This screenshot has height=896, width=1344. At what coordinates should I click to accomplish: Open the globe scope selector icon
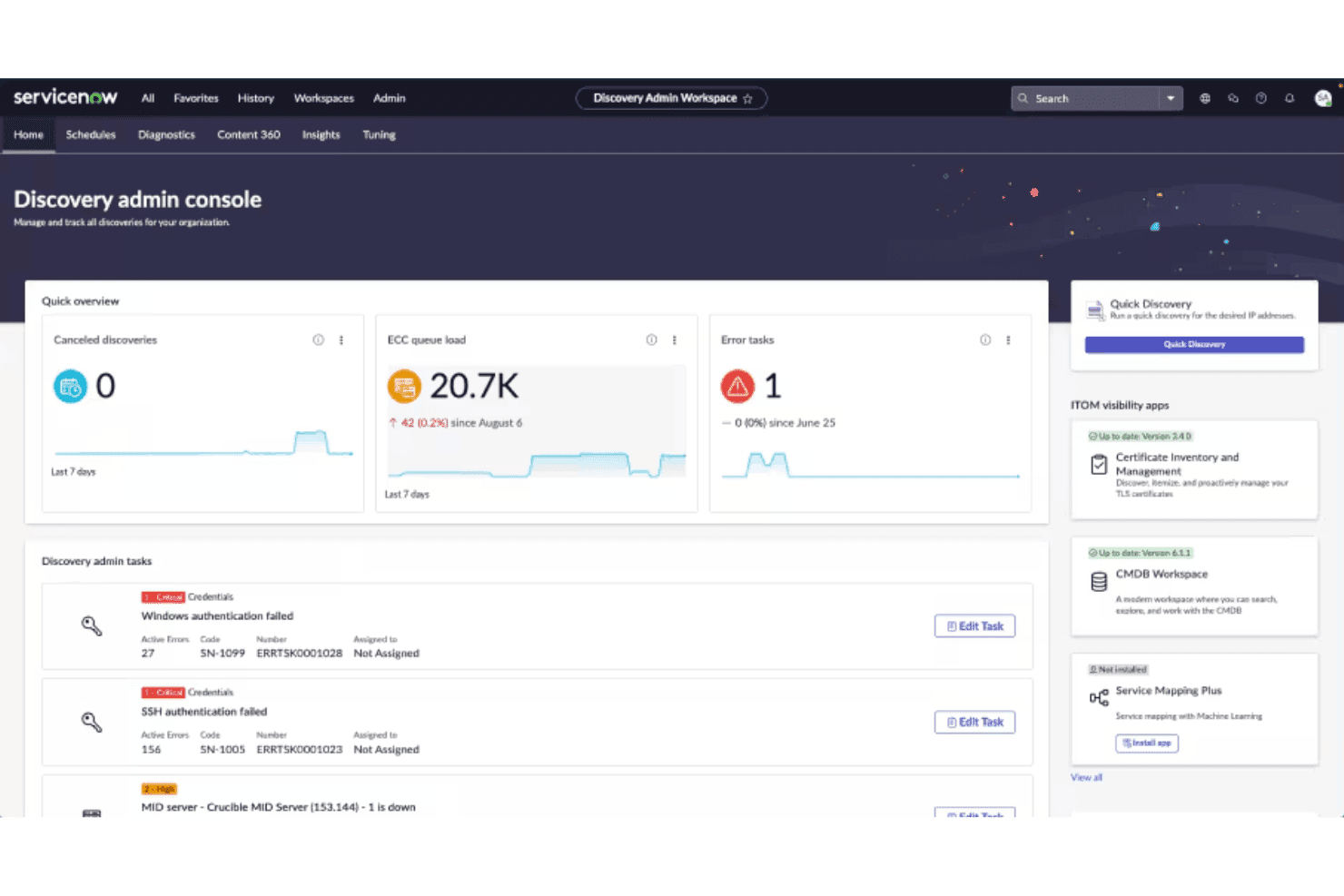[x=1205, y=98]
